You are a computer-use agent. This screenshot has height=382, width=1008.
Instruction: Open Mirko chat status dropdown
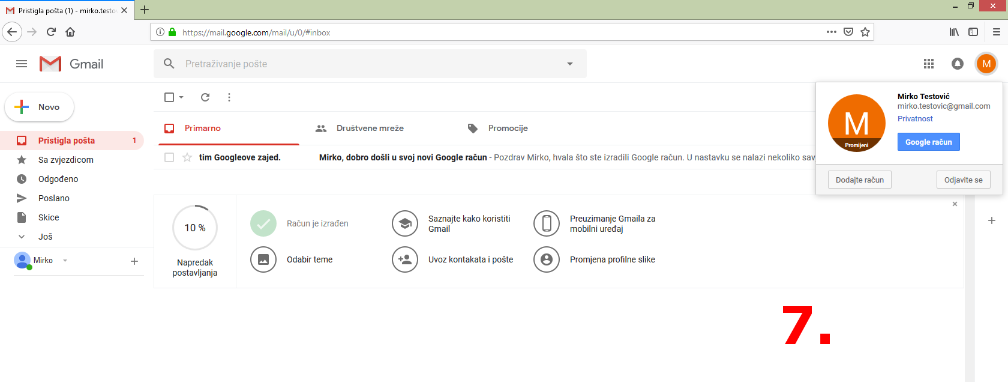[64, 260]
